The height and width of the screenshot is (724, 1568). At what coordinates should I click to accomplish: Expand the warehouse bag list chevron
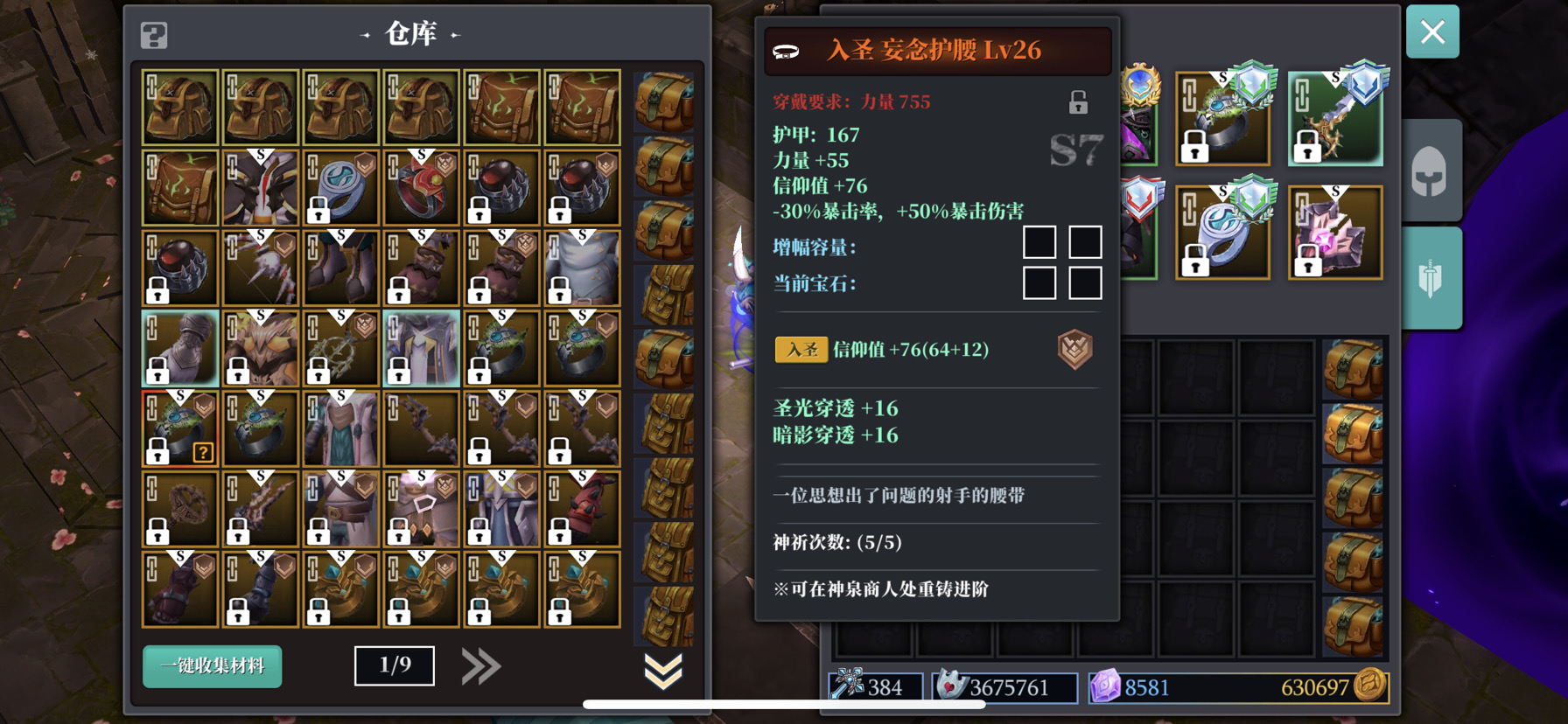(x=662, y=672)
